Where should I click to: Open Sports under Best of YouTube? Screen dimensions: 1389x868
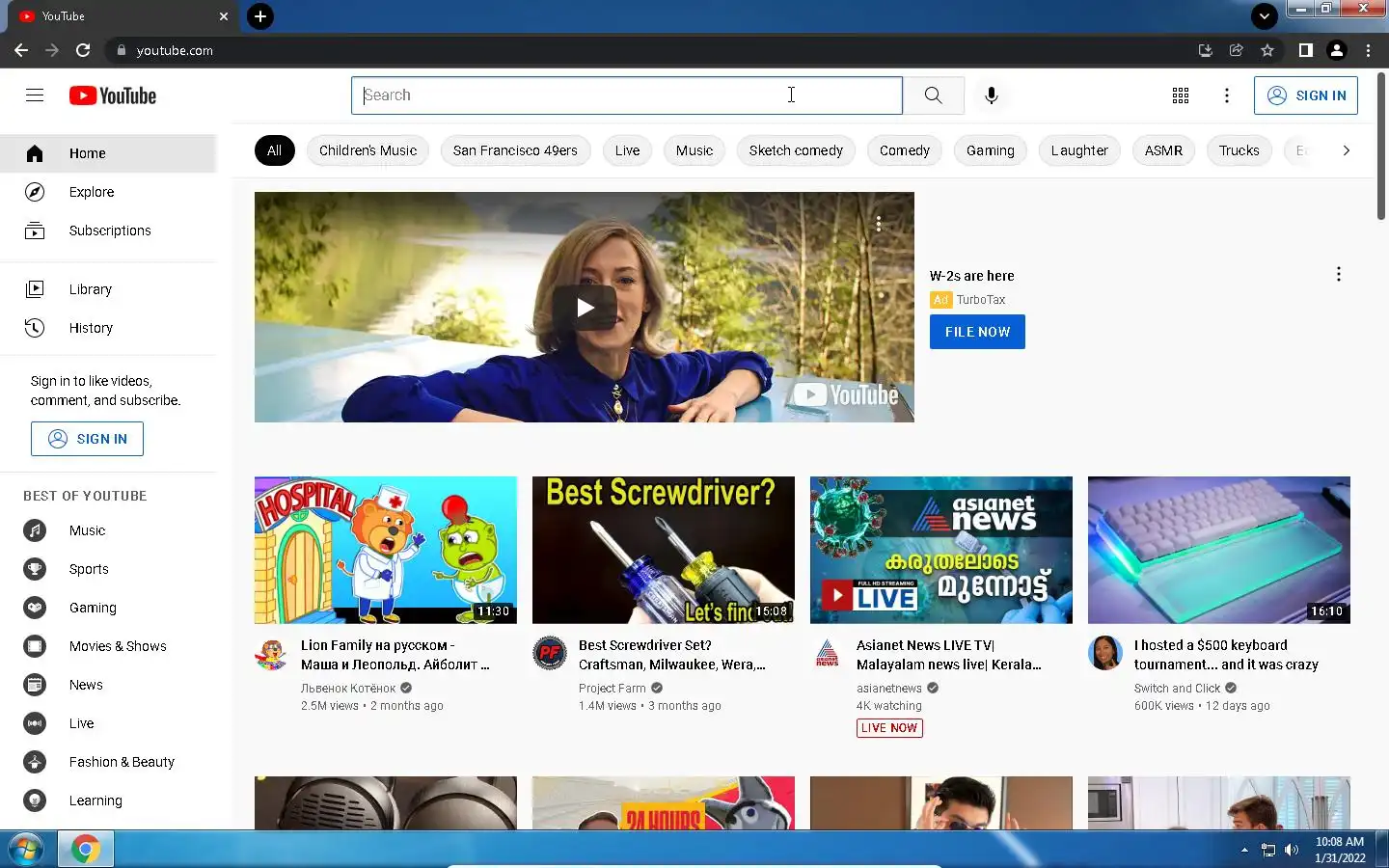108,569
